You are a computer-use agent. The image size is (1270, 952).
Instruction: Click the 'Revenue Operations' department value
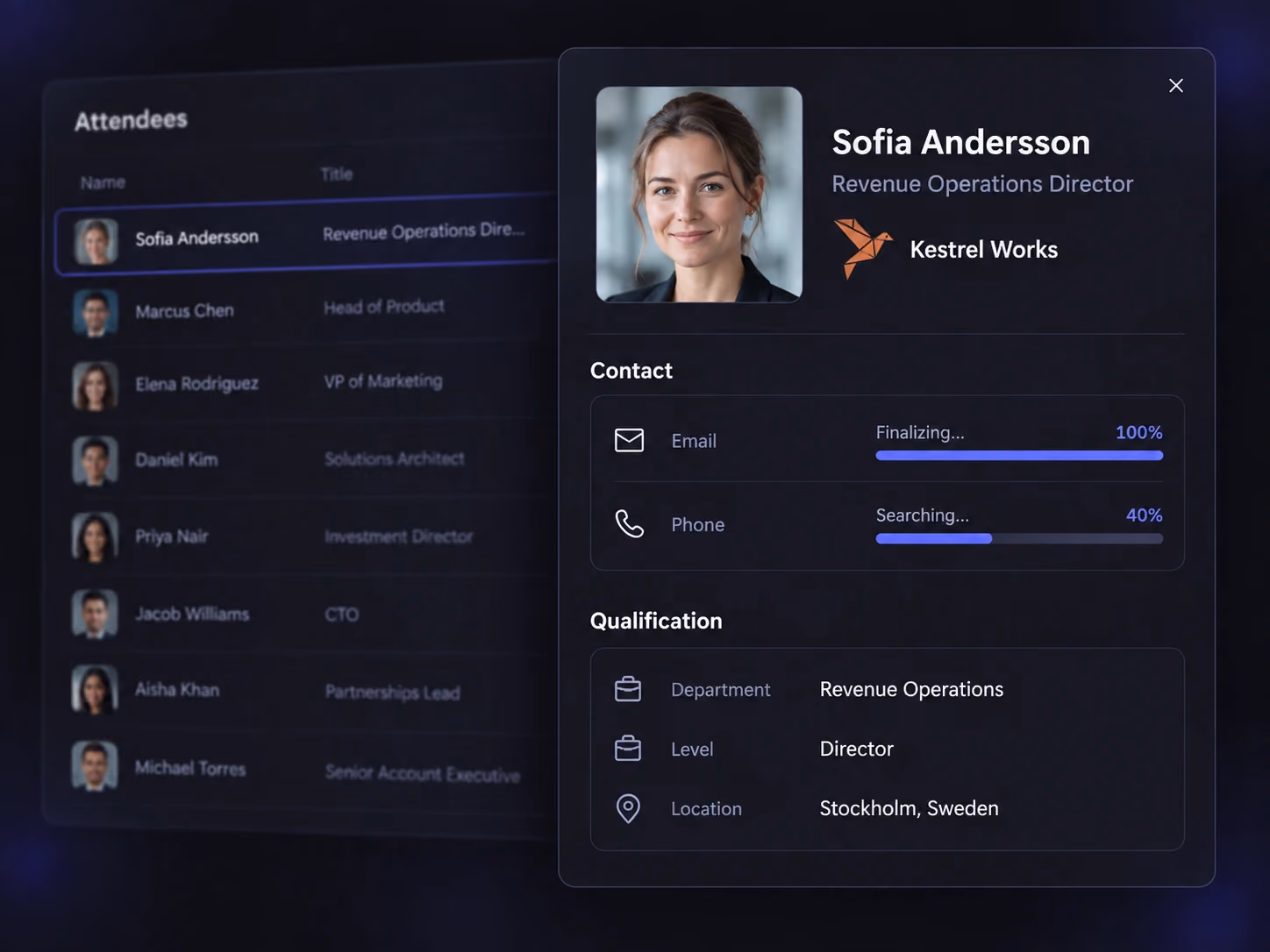click(x=911, y=689)
